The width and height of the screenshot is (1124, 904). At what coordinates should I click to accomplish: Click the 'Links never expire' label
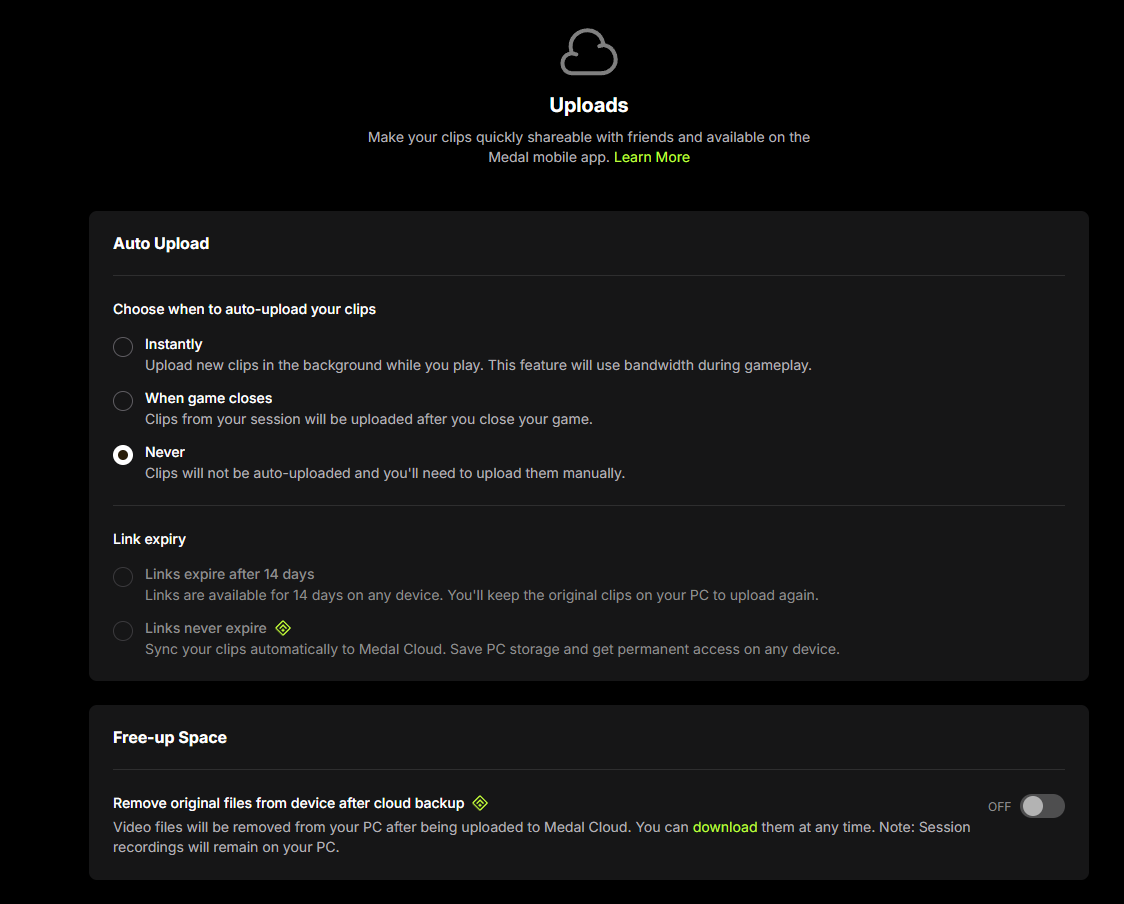206,628
